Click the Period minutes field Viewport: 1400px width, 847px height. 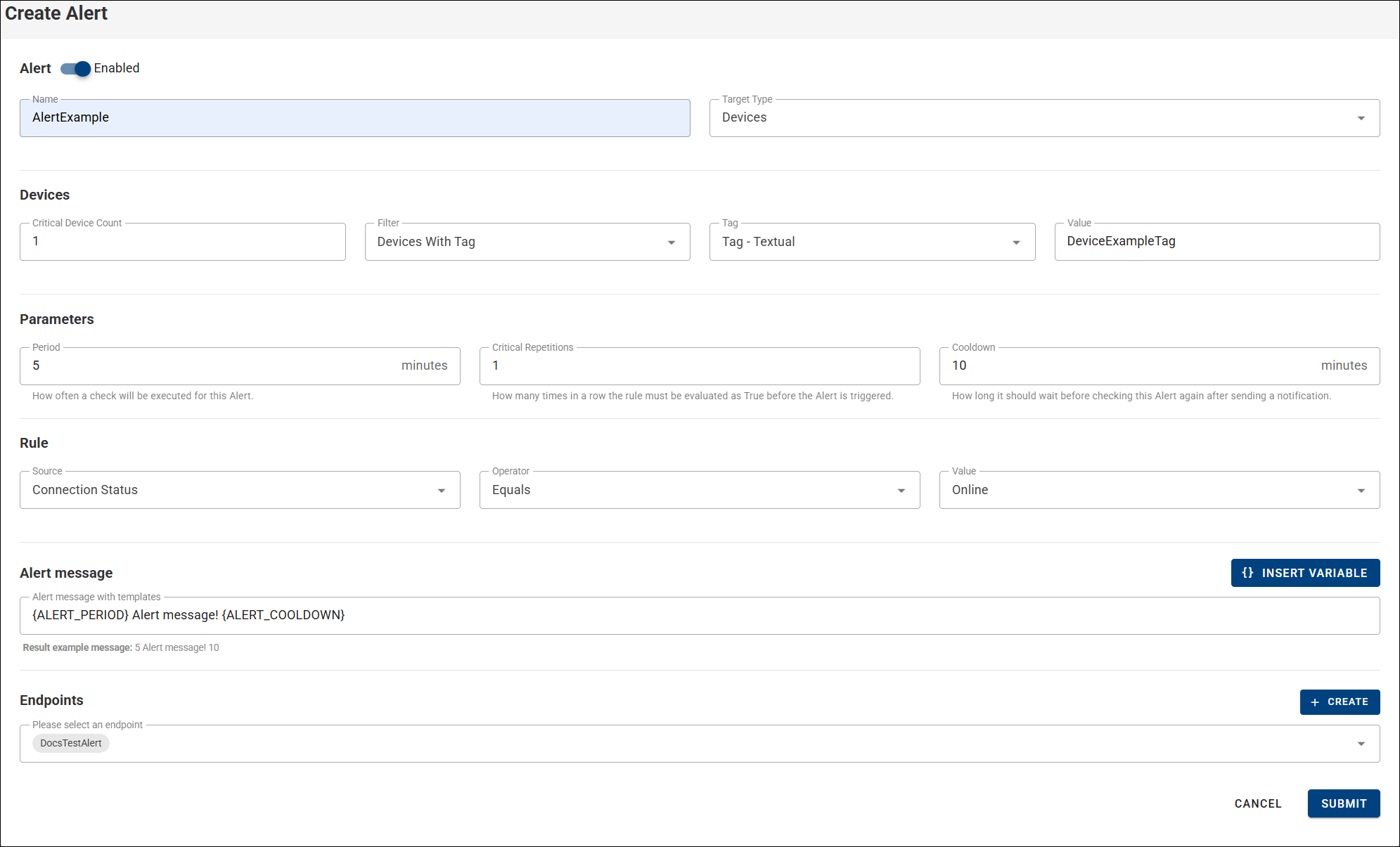(x=240, y=366)
